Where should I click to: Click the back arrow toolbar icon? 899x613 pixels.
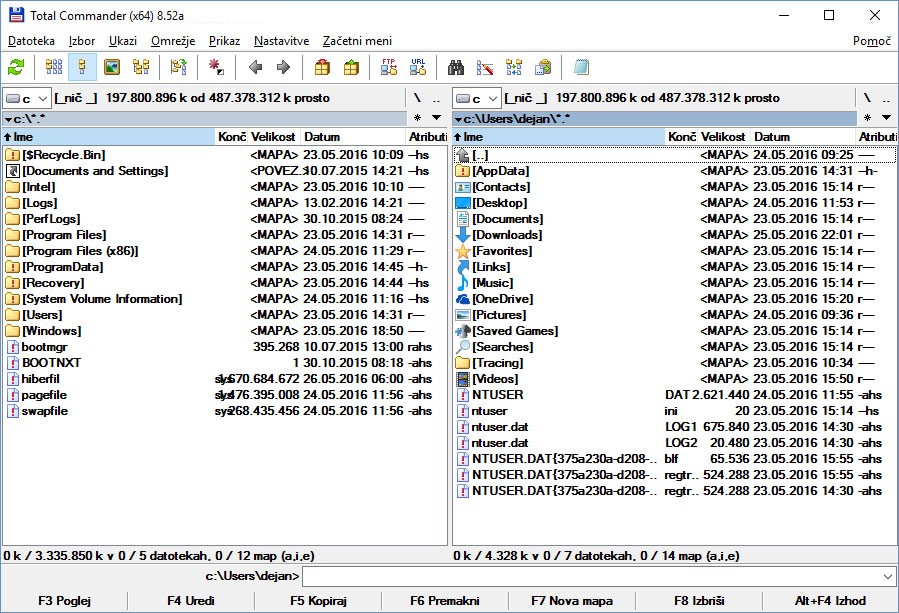pos(255,68)
